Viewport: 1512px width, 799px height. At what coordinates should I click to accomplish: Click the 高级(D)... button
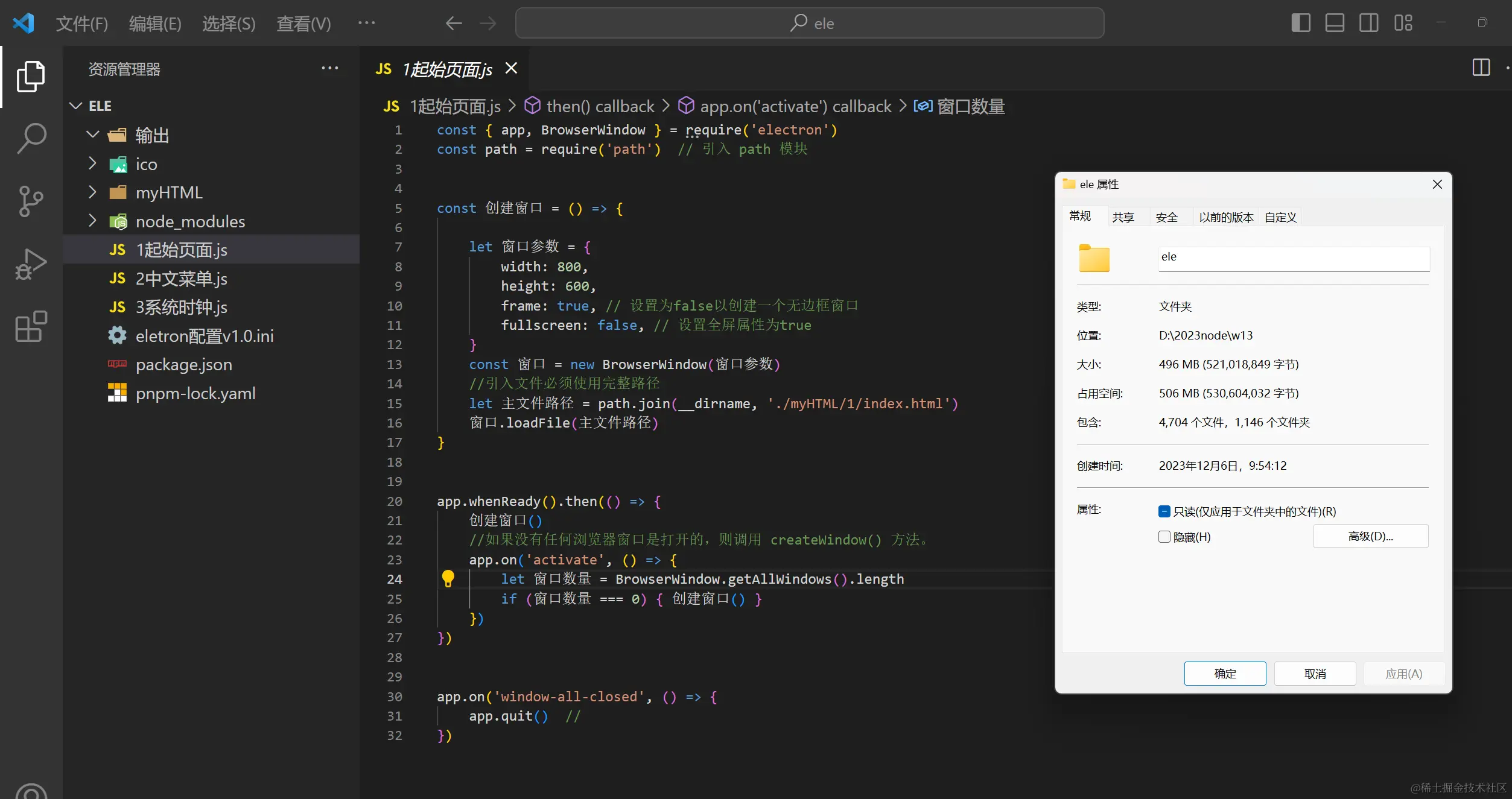click(1370, 536)
